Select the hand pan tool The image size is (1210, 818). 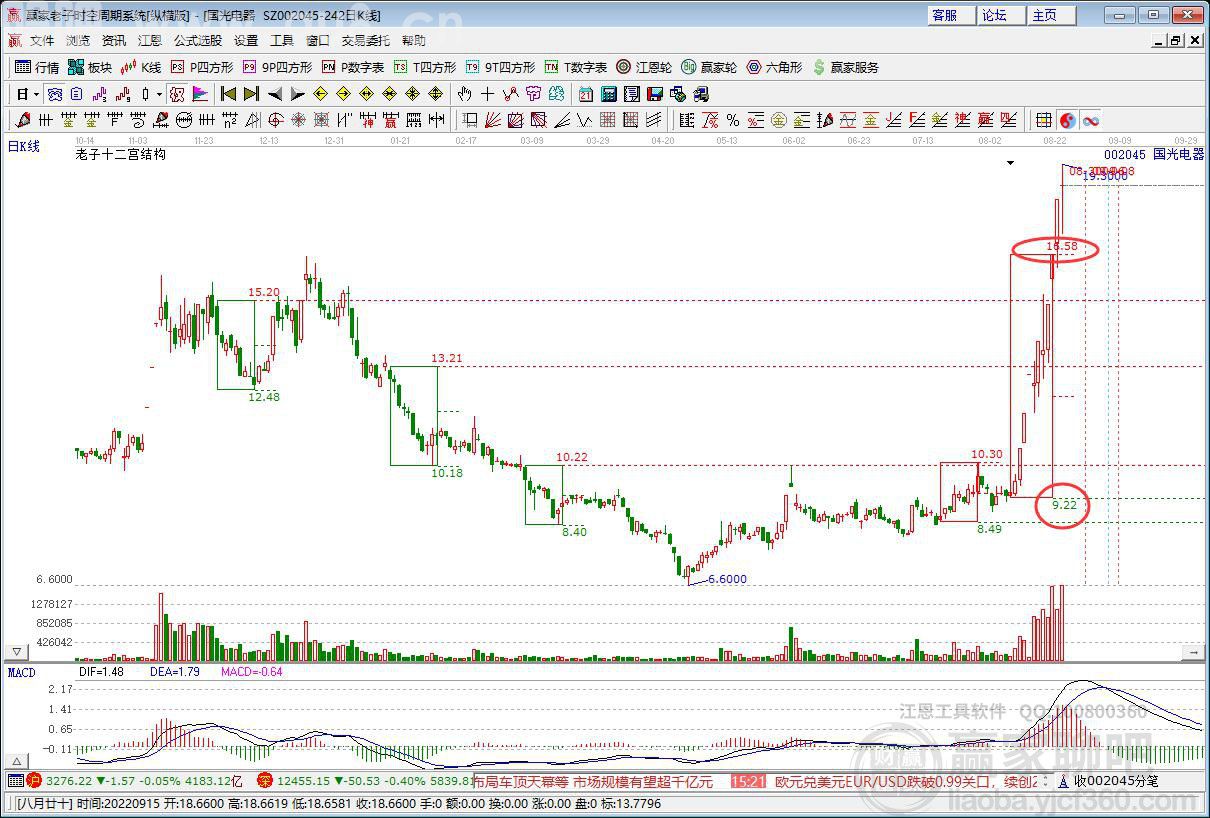(464, 94)
